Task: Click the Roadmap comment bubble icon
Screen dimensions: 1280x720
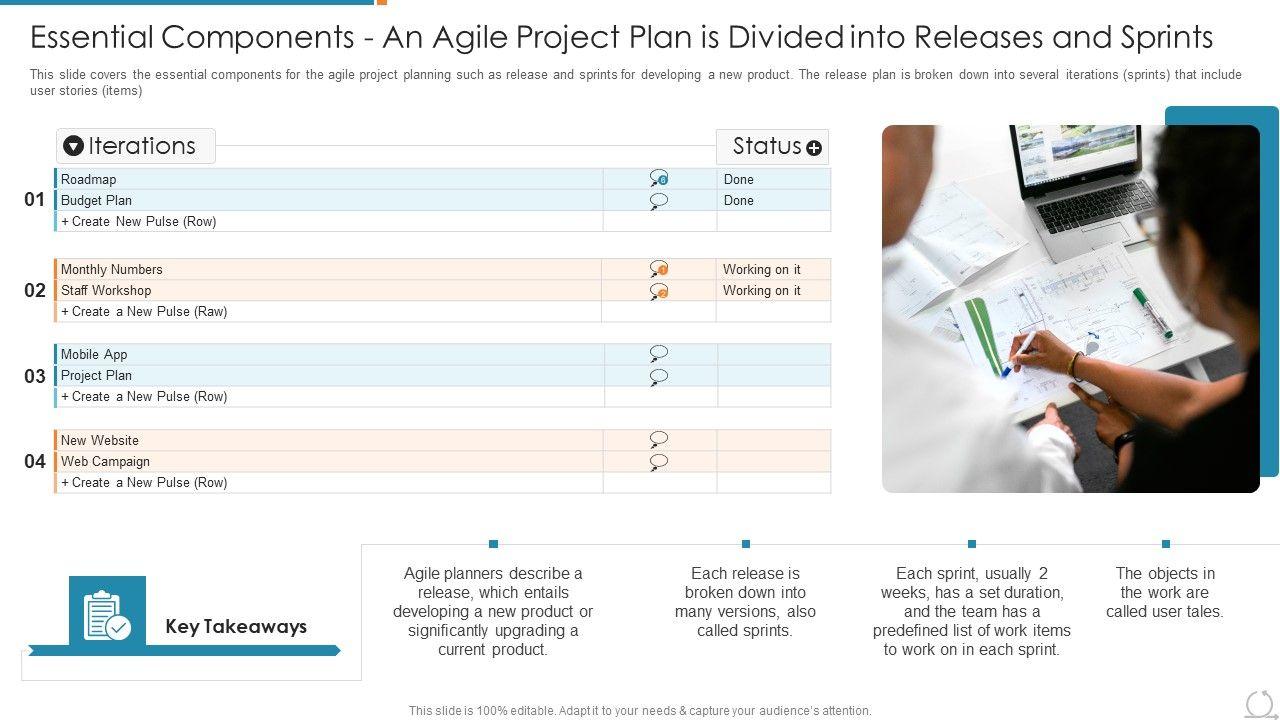Action: tap(658, 178)
